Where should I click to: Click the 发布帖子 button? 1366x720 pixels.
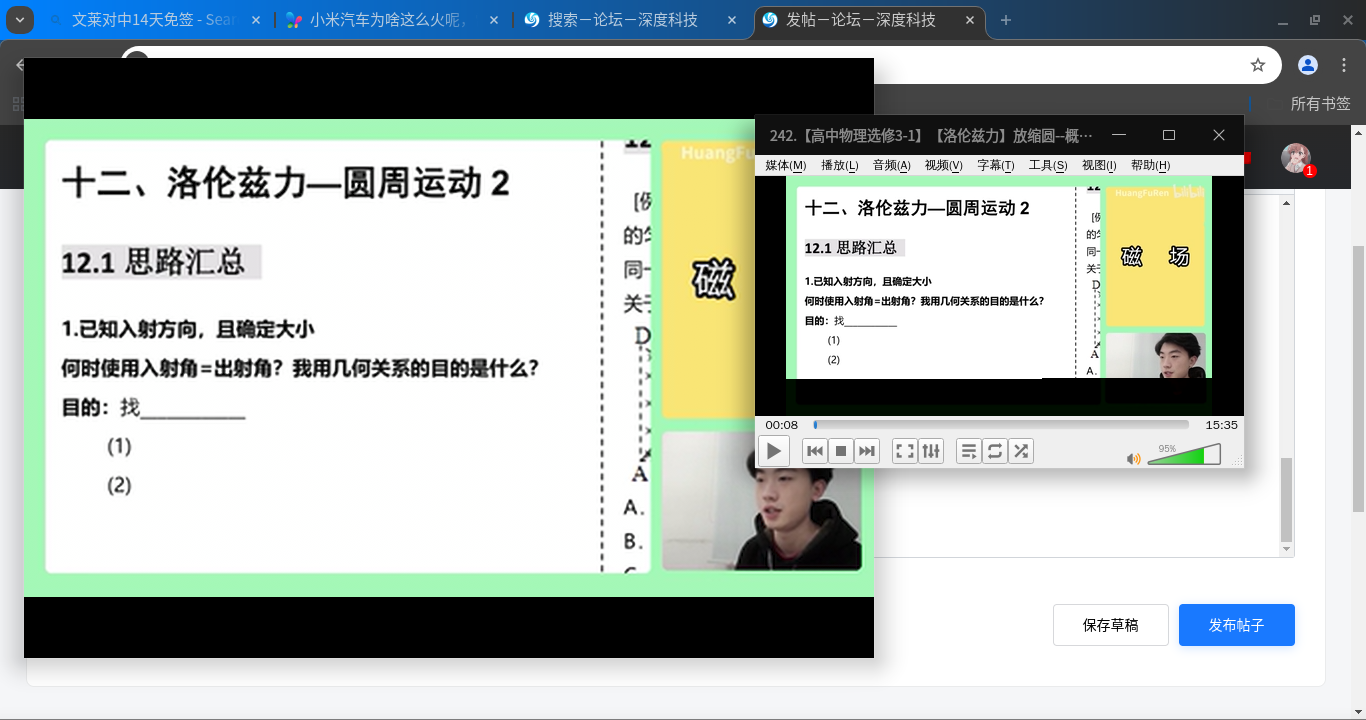(1237, 625)
